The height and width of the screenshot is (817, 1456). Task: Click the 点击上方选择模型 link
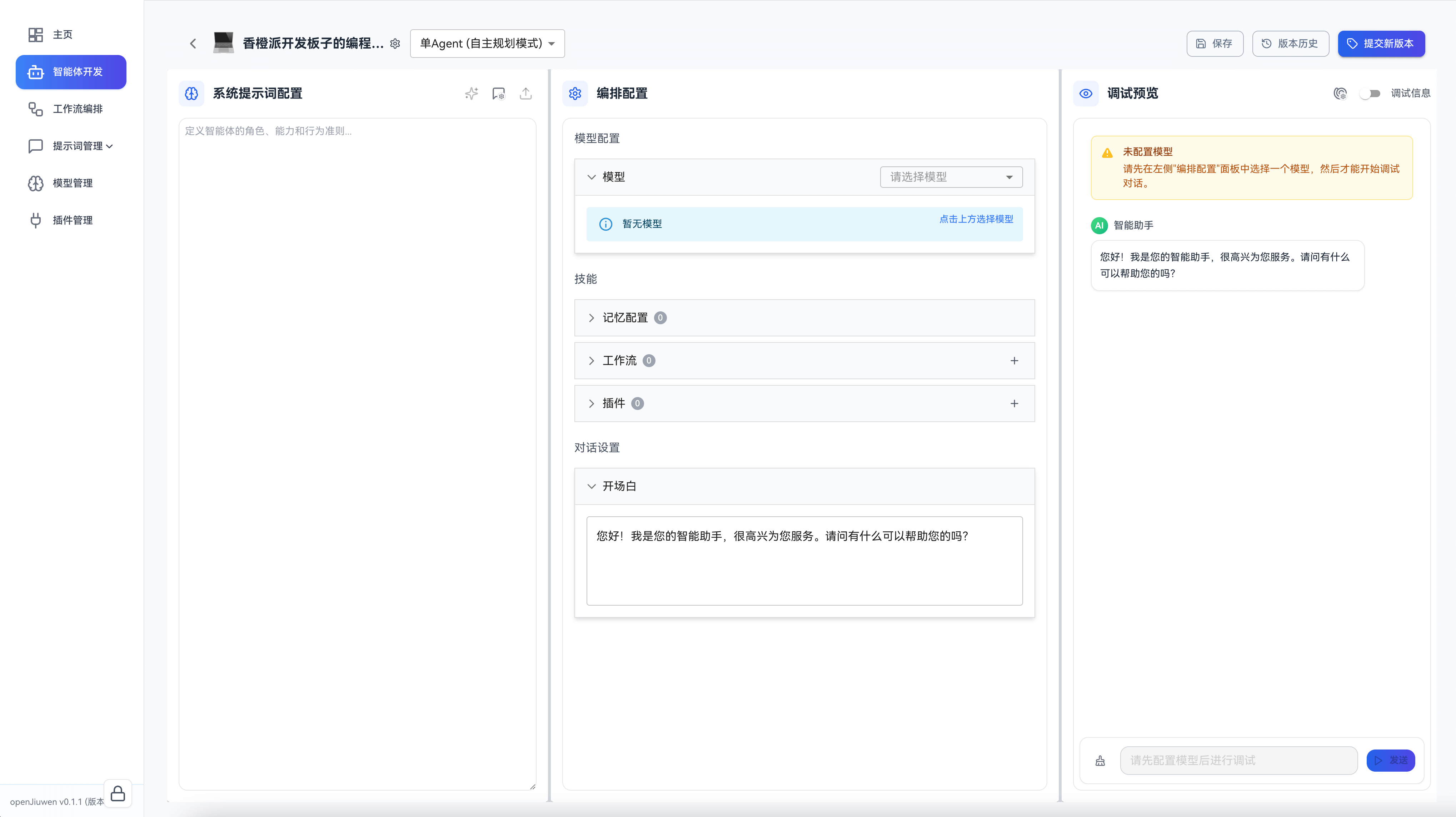976,219
